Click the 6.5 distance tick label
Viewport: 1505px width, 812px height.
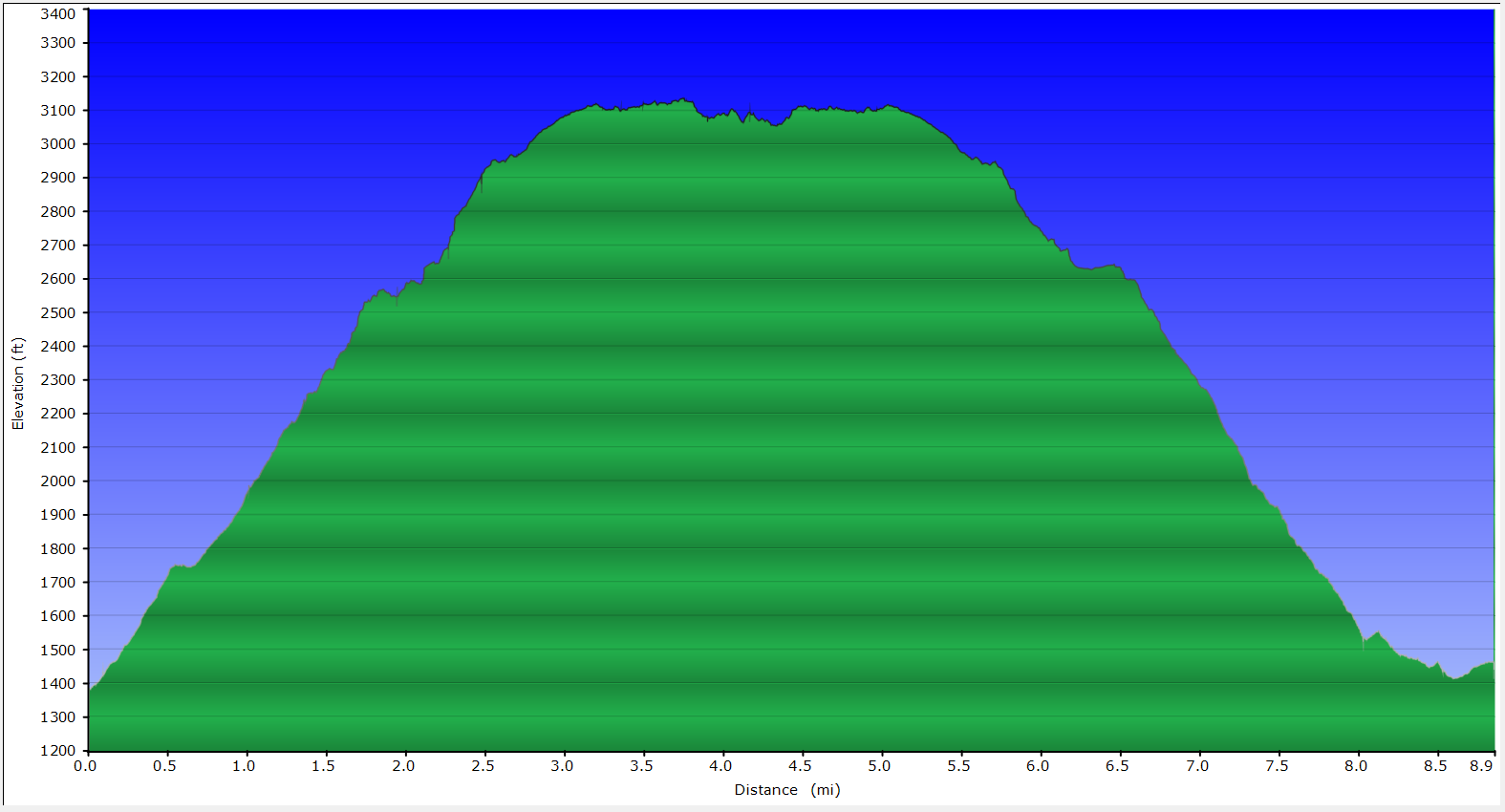(x=1117, y=766)
